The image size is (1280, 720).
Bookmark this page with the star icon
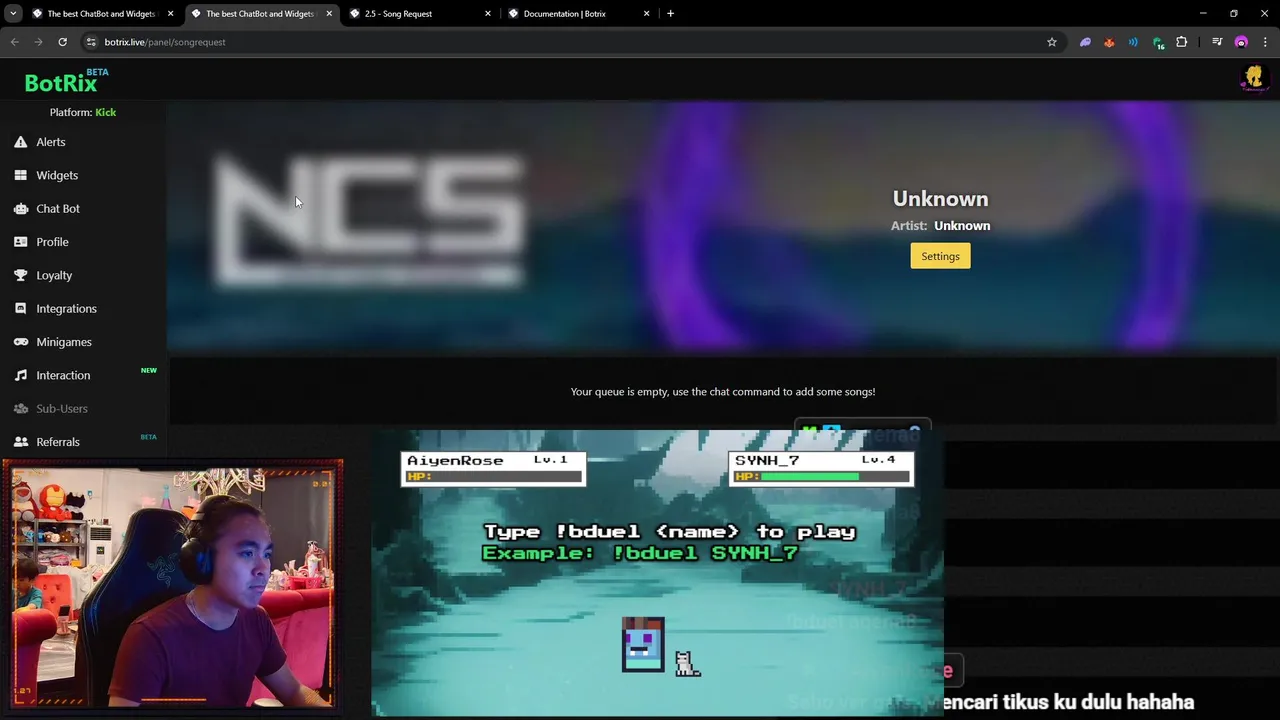pyautogui.click(x=1051, y=42)
